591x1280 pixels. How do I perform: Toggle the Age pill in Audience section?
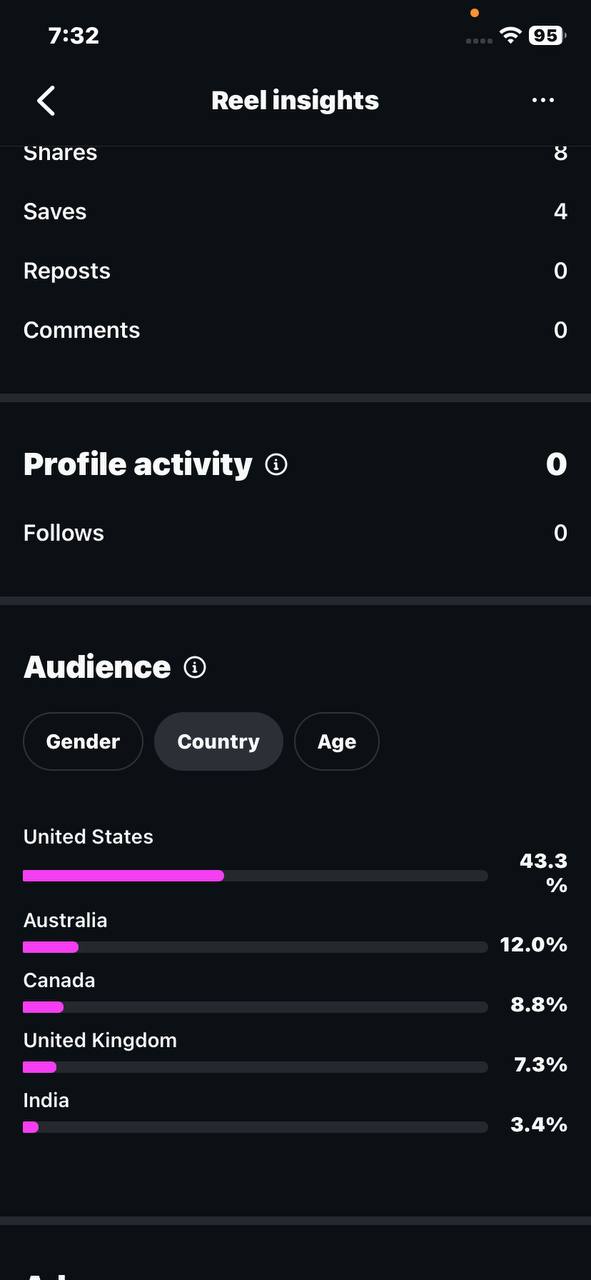[336, 741]
